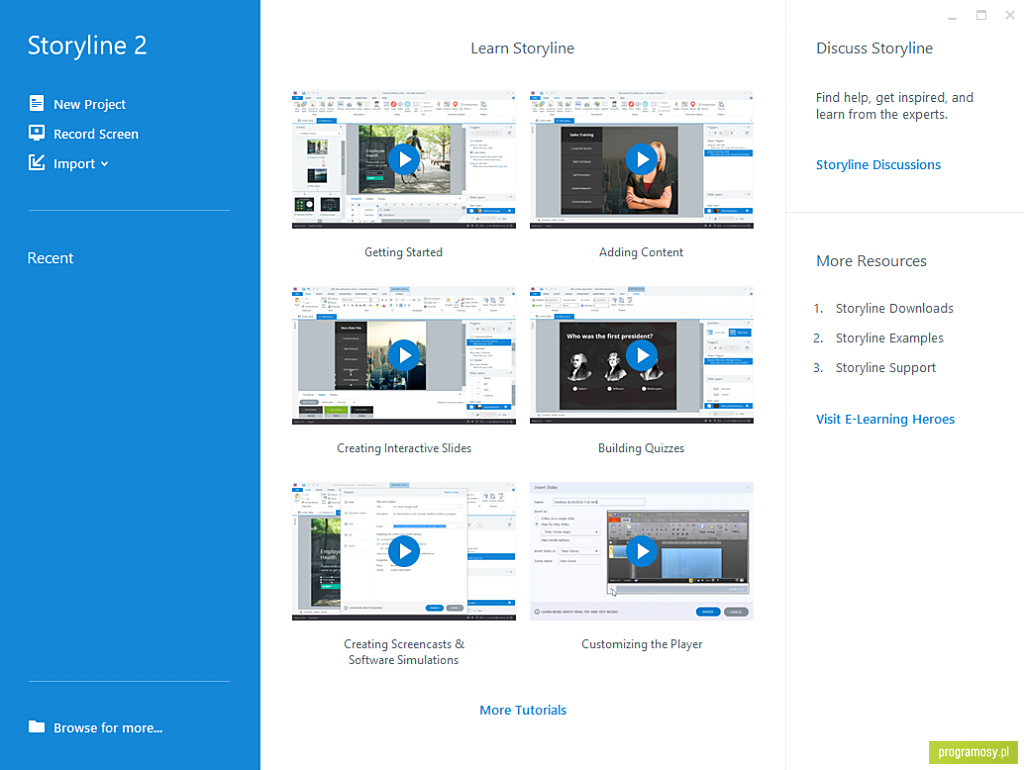Image resolution: width=1024 pixels, height=770 pixels.
Task: Click the Customizing the Player caption
Action: pos(642,644)
